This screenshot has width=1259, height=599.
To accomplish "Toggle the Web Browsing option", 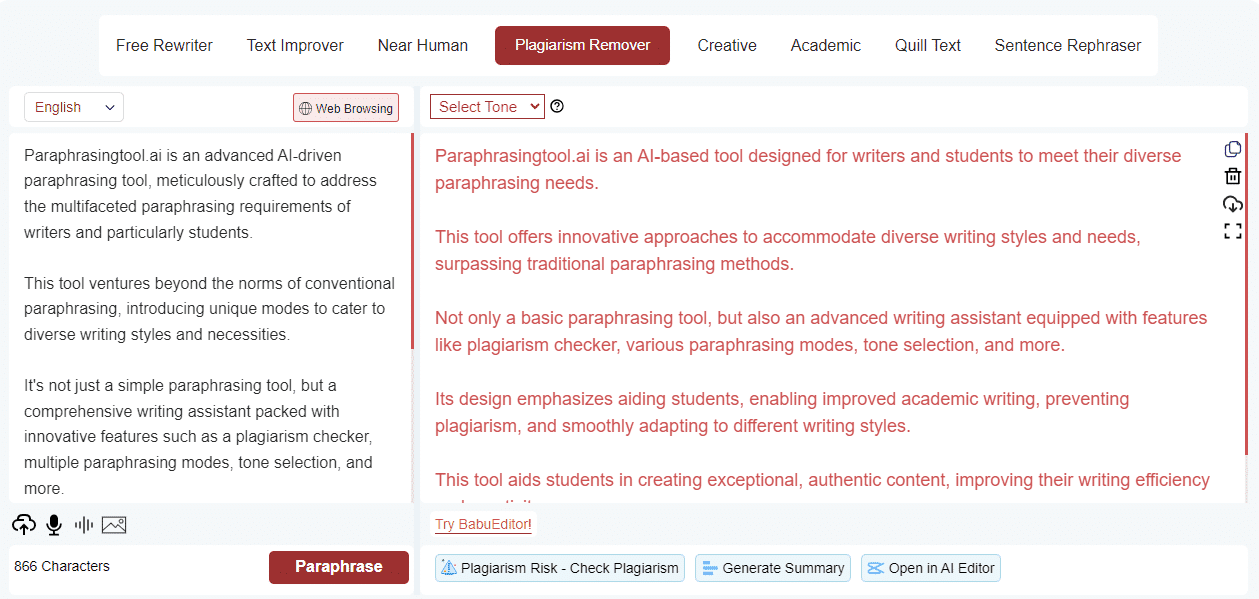I will [x=346, y=108].
